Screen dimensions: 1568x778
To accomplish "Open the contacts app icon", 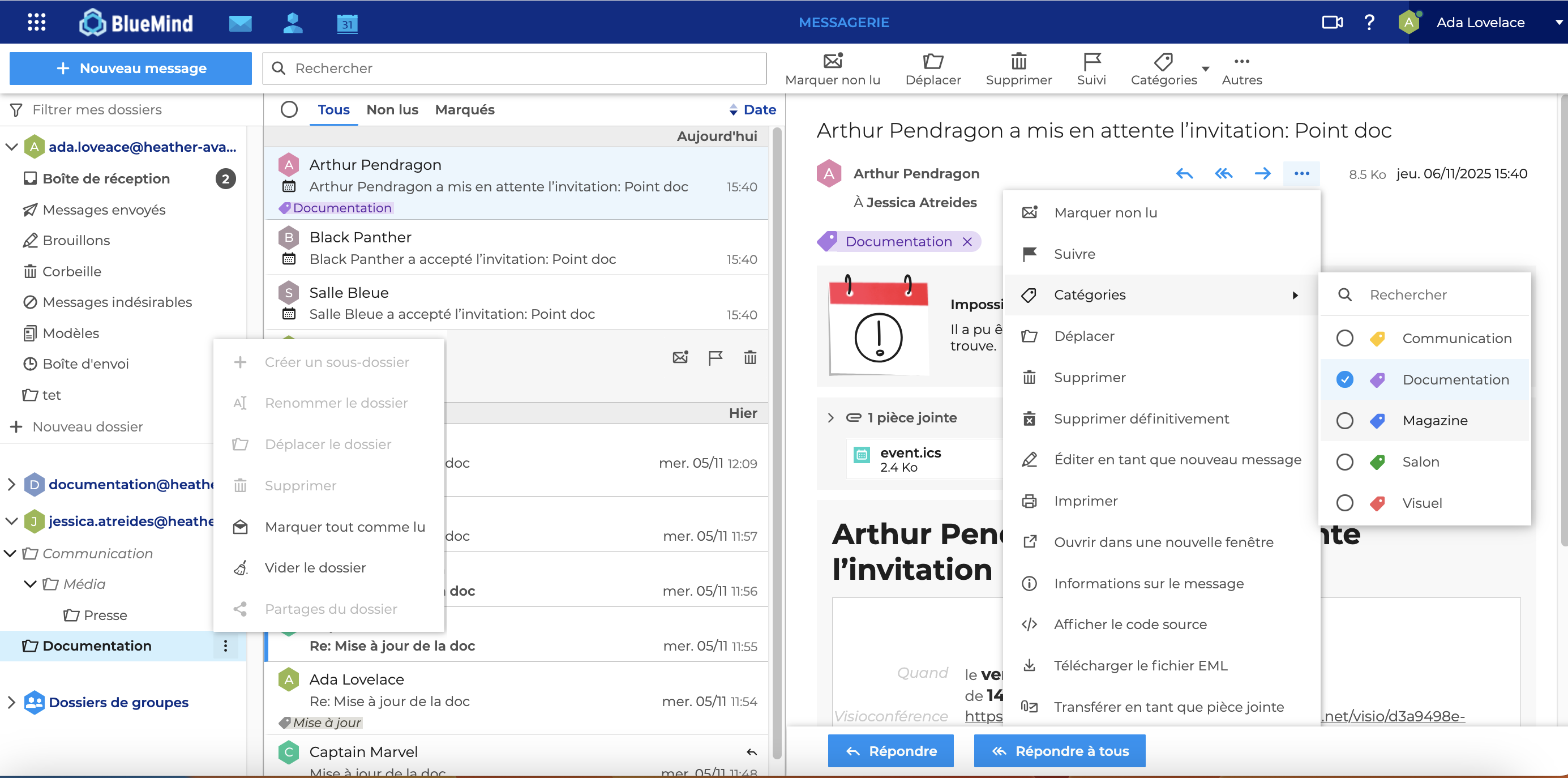I will (x=293, y=23).
